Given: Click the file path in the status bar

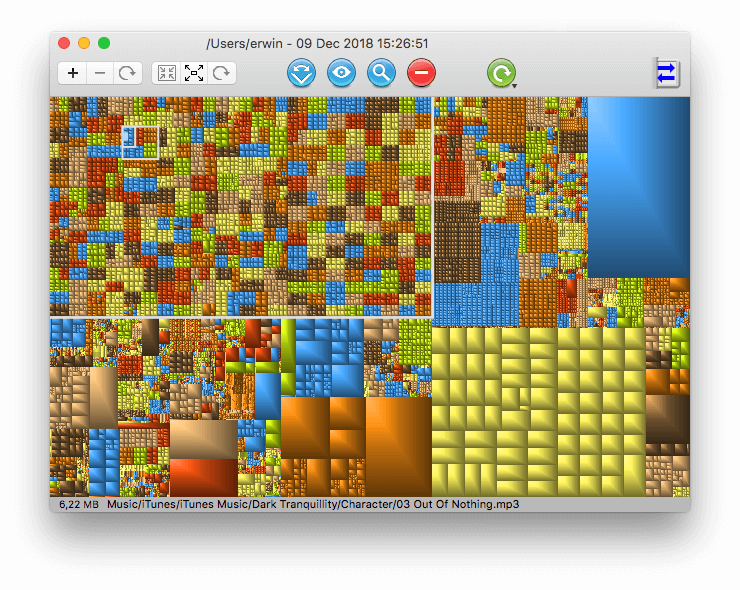Looking at the screenshot, I should pos(313,505).
